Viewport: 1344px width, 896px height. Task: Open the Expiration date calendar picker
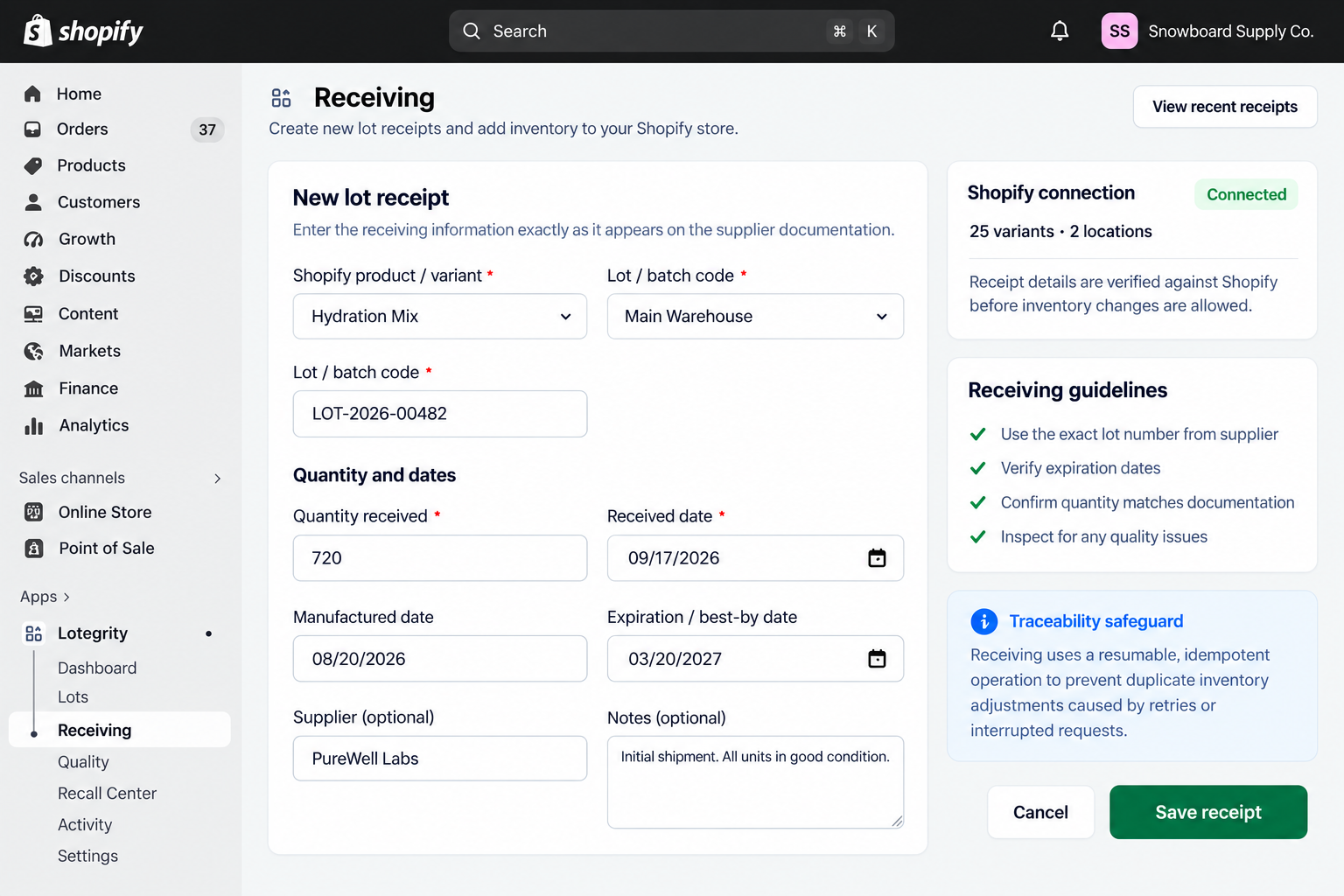877,659
